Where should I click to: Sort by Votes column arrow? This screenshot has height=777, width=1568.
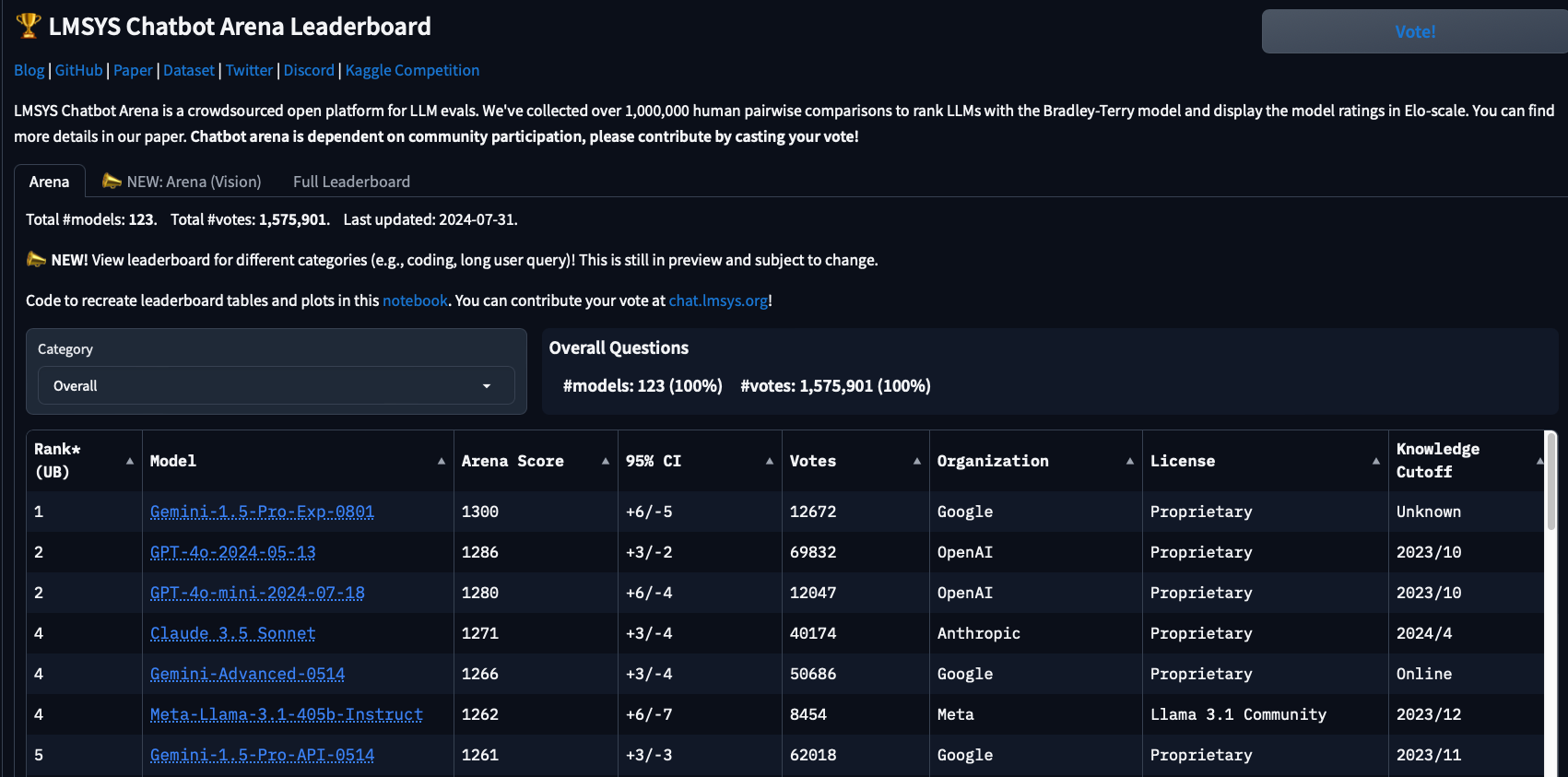pos(917,461)
